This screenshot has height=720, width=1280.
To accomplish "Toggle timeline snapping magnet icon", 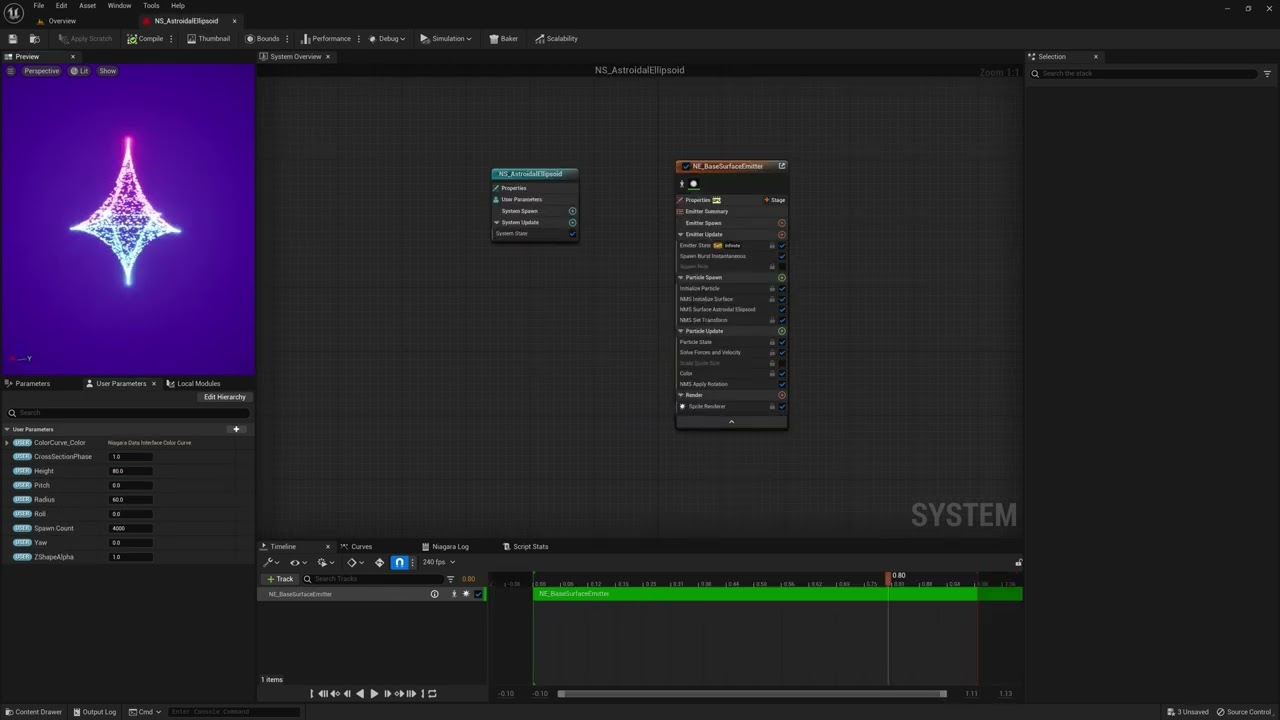I will tap(399, 563).
